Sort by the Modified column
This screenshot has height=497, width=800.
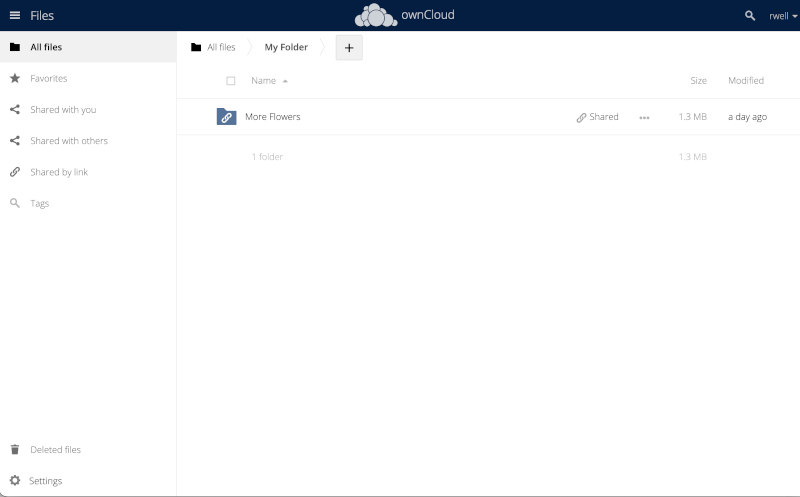746,81
